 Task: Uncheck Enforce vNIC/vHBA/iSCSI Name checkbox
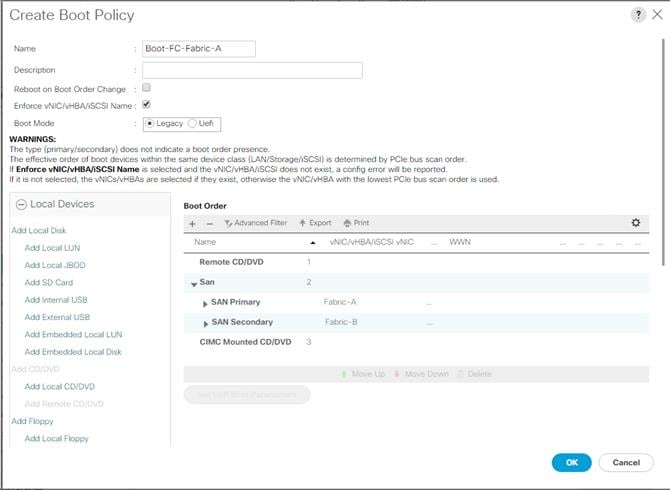(146, 104)
